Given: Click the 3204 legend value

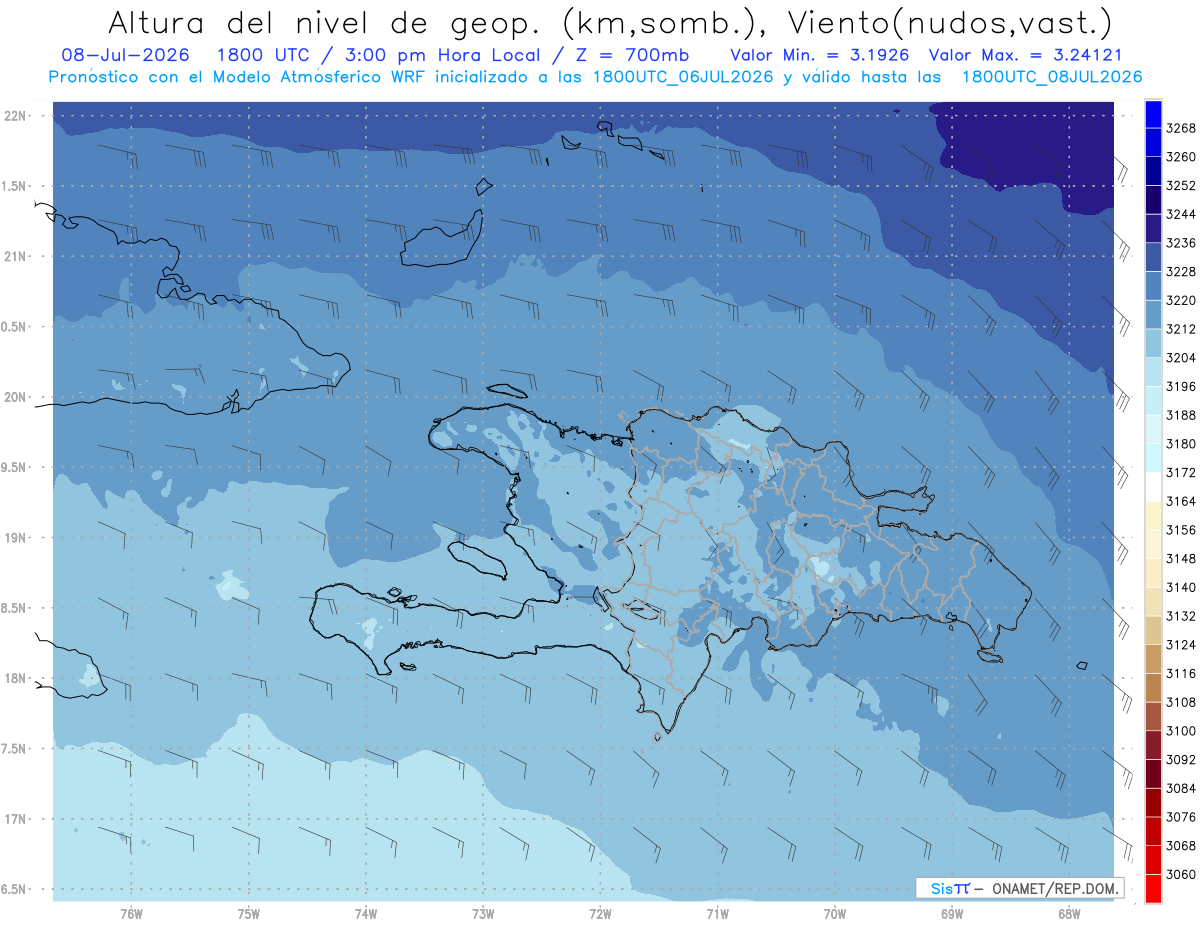Looking at the screenshot, I should [1181, 358].
